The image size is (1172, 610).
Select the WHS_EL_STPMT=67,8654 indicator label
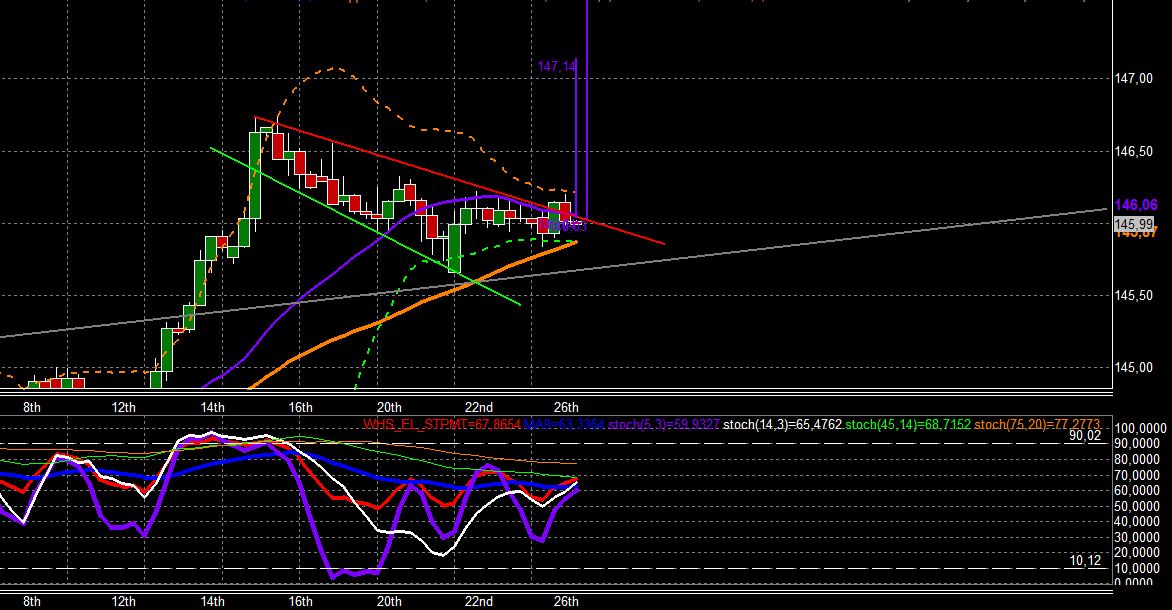point(442,425)
